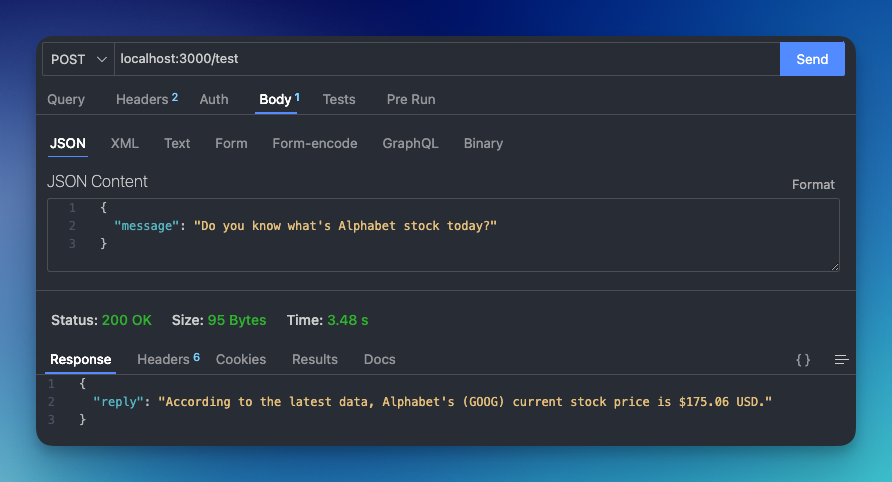Choose Binary body type

[483, 143]
